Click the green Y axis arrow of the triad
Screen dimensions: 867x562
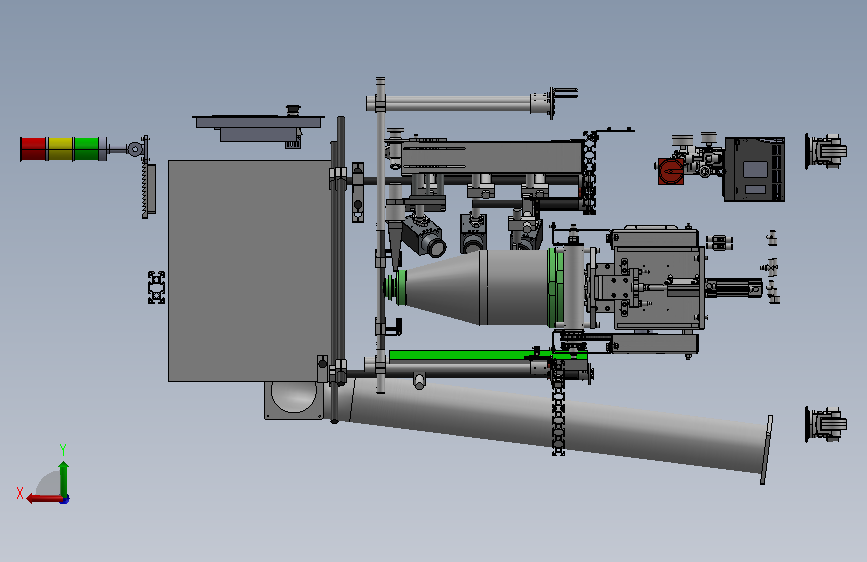click(x=64, y=478)
